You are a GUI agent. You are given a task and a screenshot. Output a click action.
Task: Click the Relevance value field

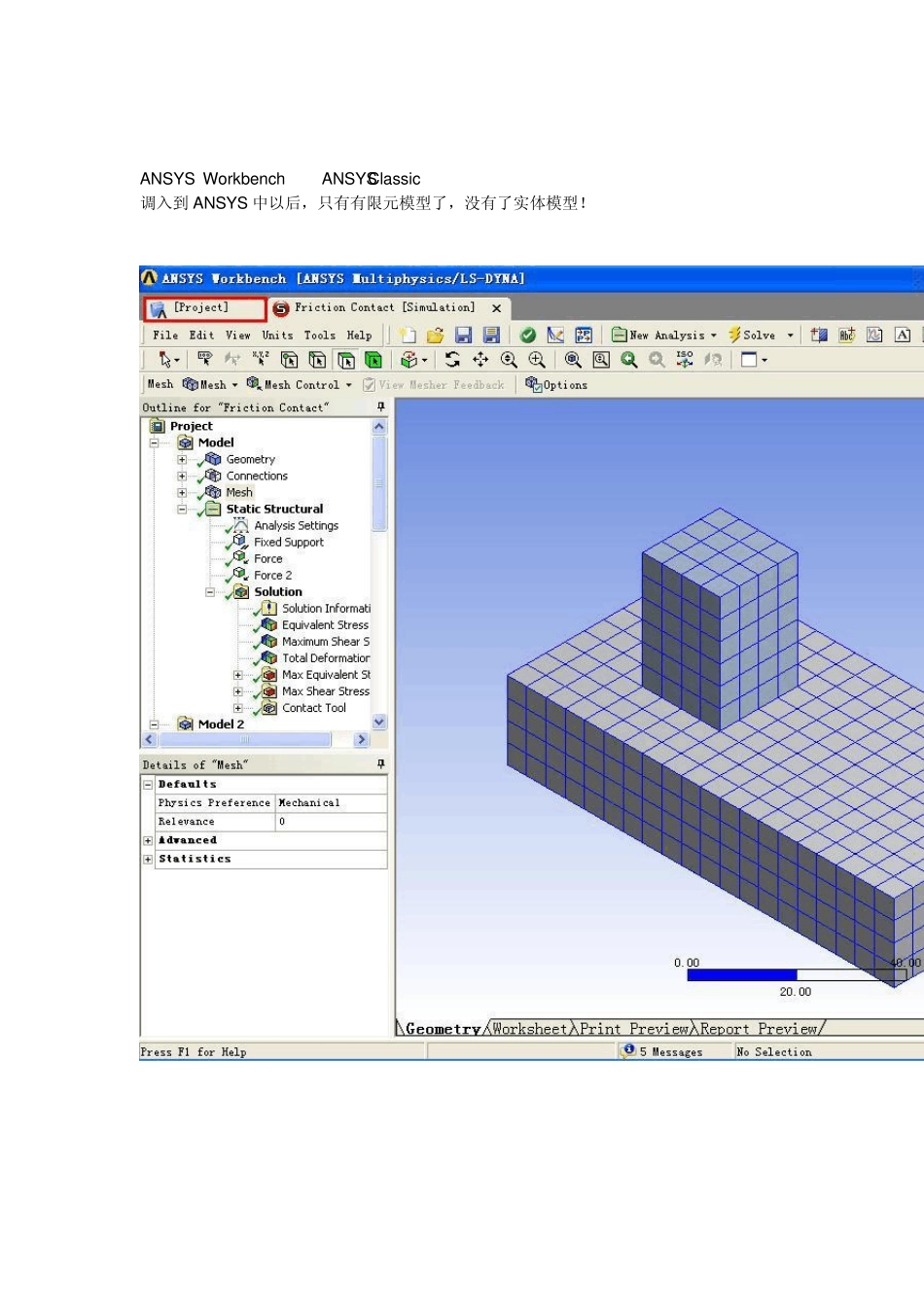[331, 822]
